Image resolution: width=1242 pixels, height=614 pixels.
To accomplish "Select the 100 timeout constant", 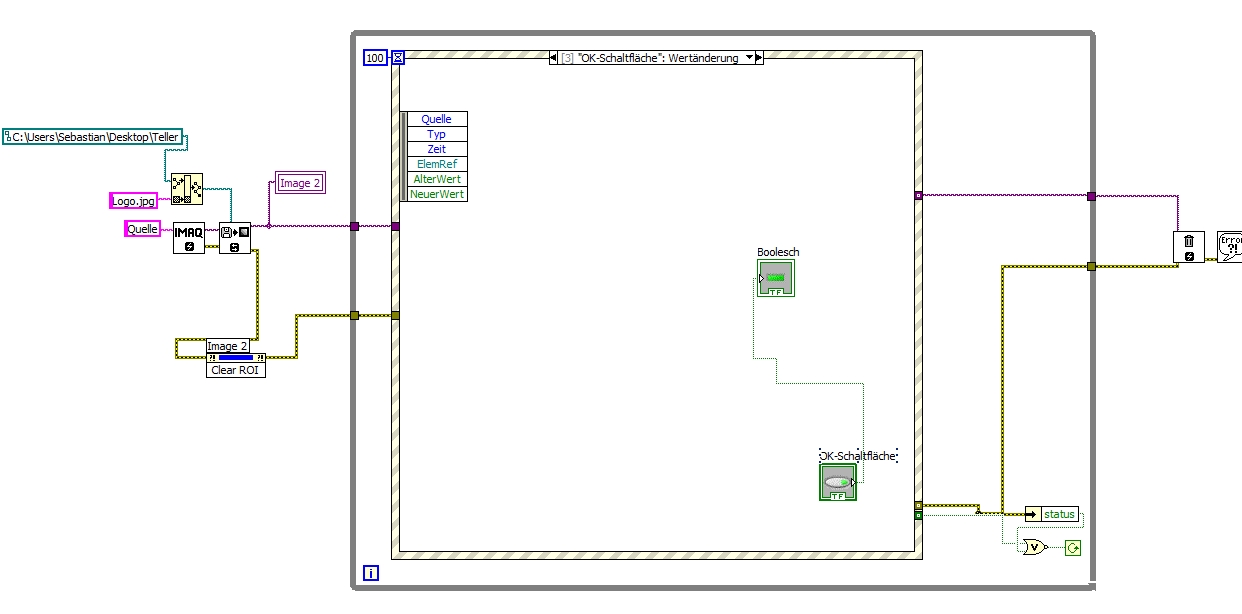I will pyautogui.click(x=375, y=58).
